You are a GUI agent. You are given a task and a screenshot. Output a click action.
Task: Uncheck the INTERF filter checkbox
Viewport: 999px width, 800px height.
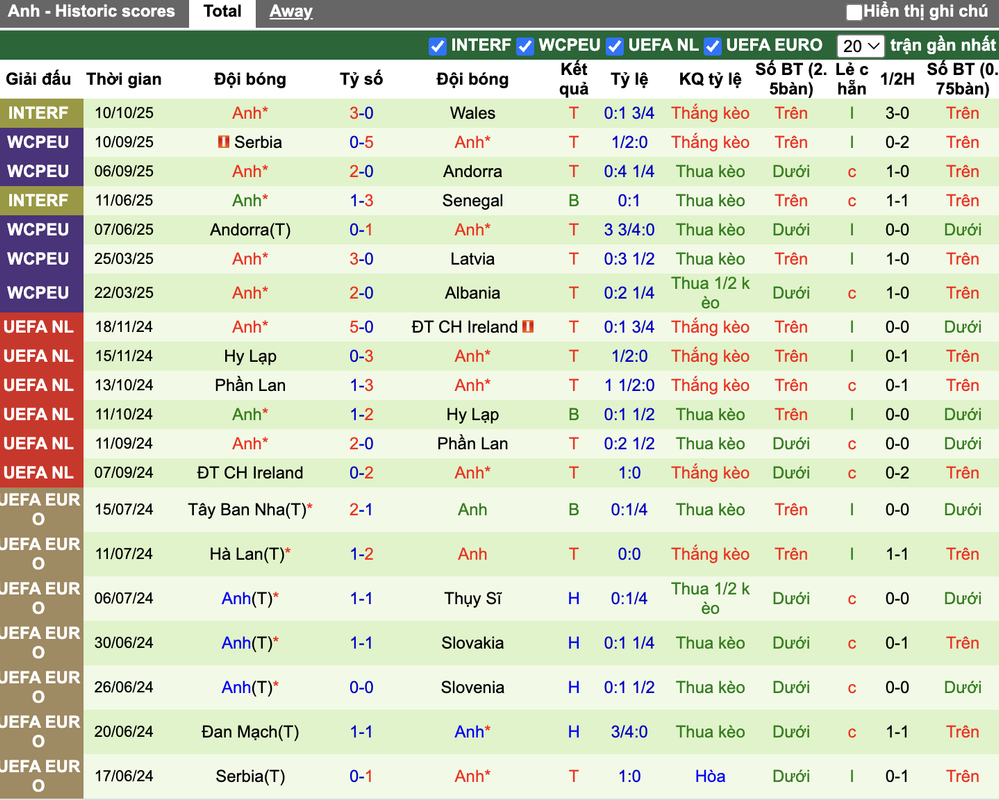pos(438,46)
